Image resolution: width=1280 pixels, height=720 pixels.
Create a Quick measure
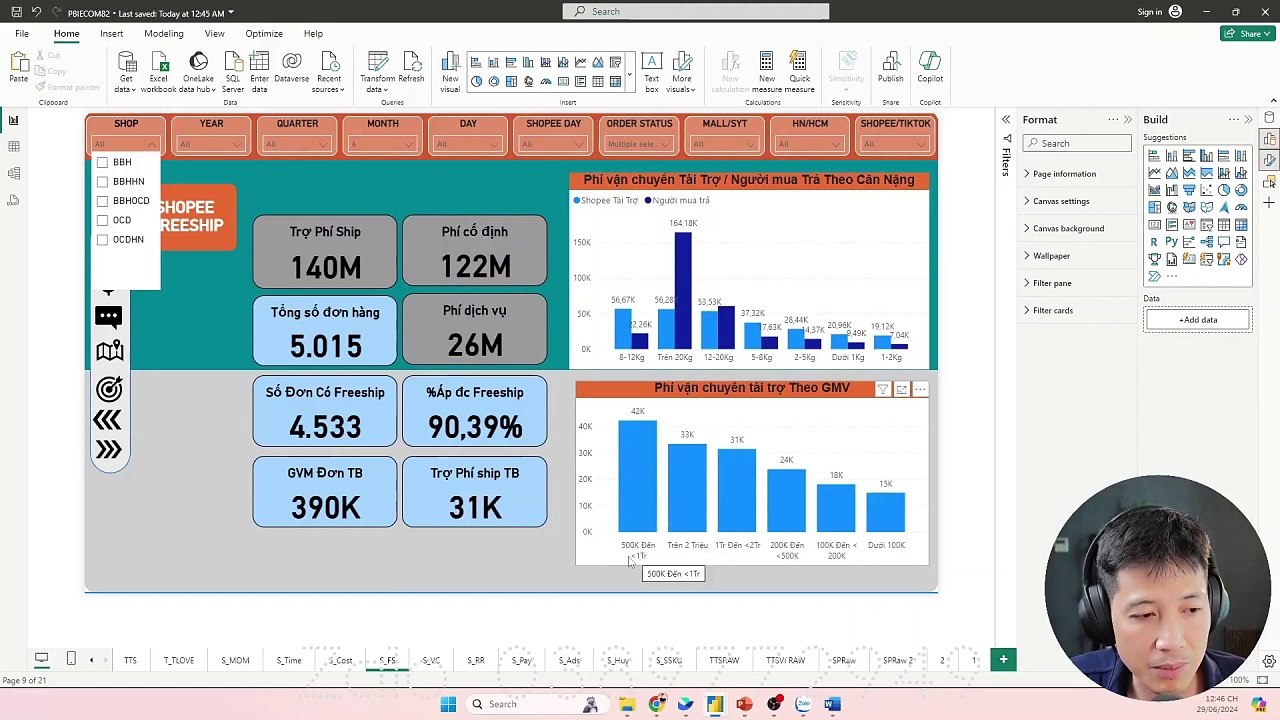(x=800, y=72)
